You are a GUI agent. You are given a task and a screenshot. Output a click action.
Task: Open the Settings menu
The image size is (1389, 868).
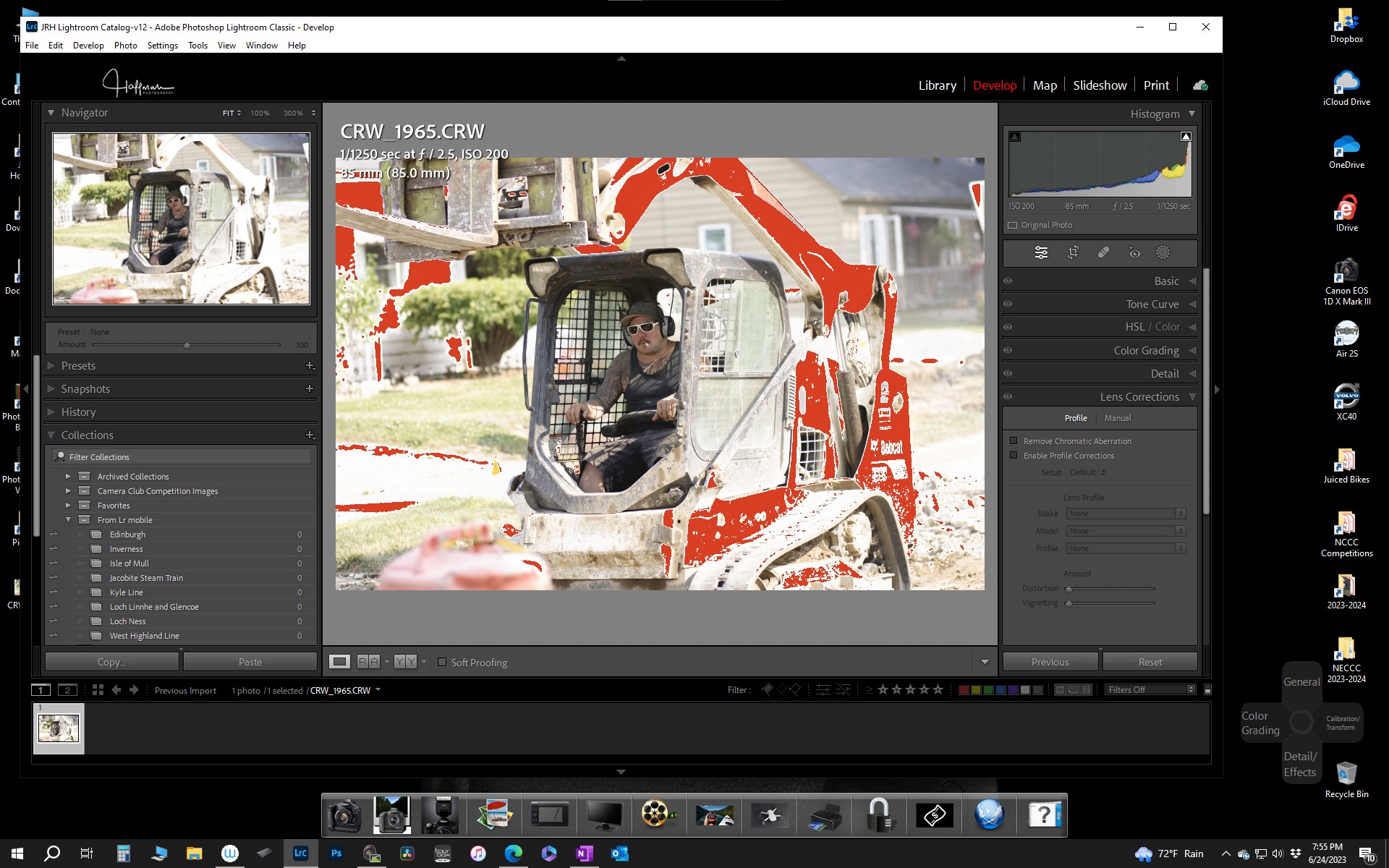point(163,45)
